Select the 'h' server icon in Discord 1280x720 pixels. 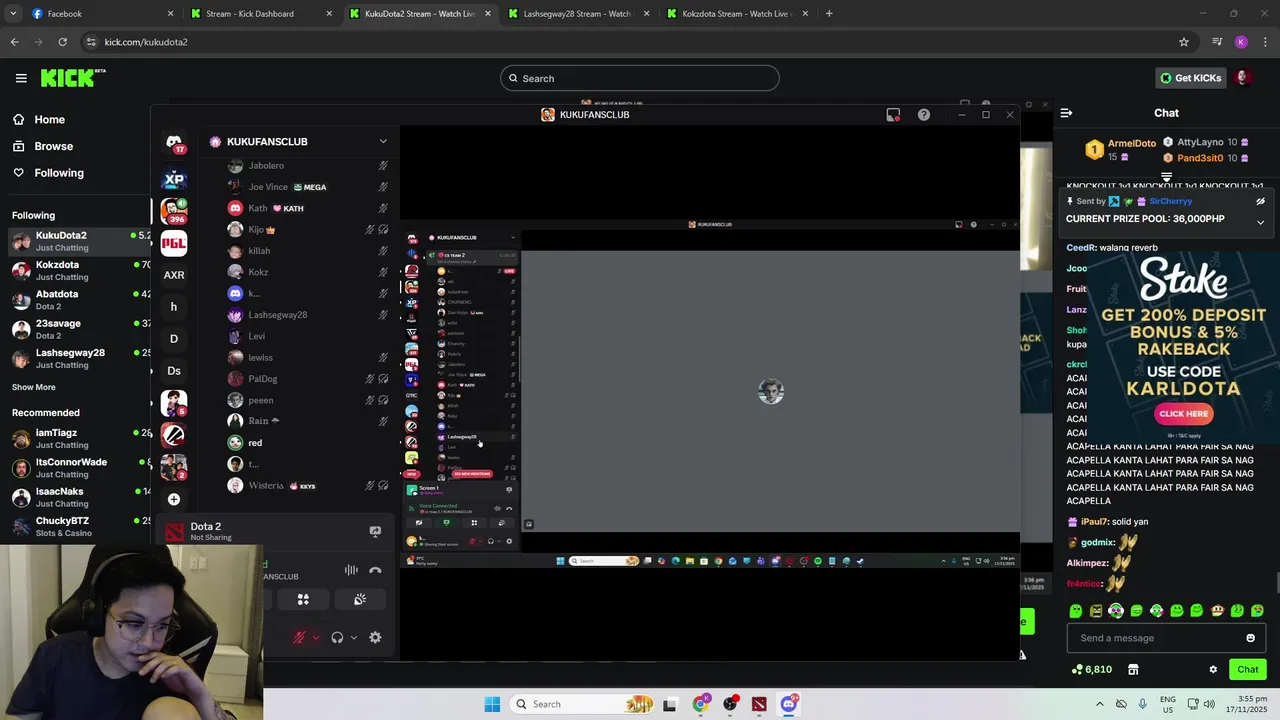point(174,307)
